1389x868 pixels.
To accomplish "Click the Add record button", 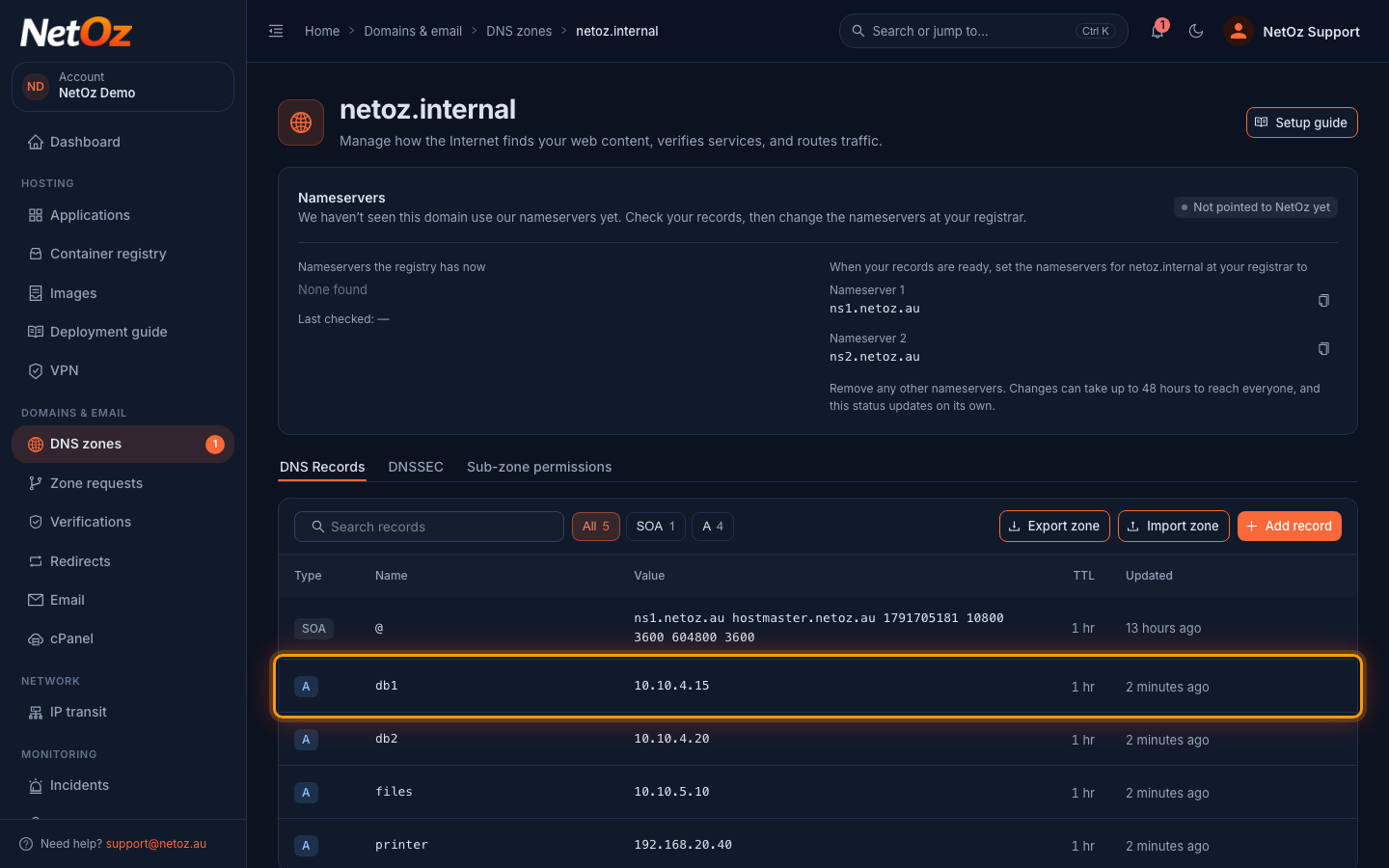I will (1290, 527).
